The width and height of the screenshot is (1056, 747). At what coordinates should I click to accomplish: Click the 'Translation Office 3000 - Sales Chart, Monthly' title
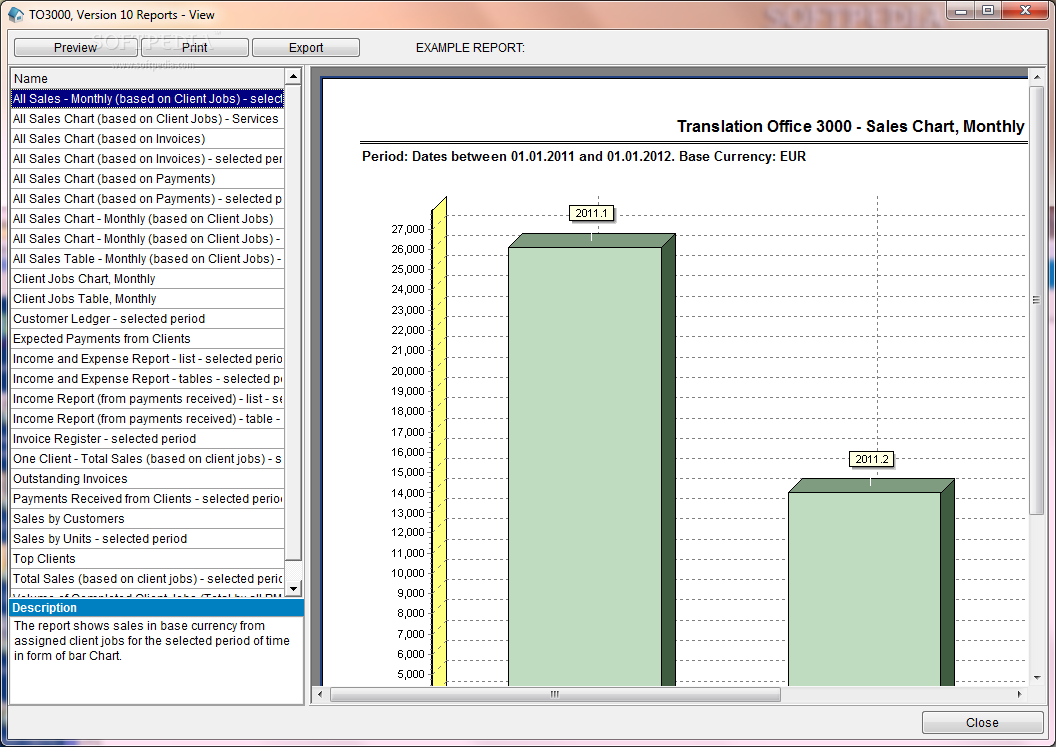(x=851, y=126)
